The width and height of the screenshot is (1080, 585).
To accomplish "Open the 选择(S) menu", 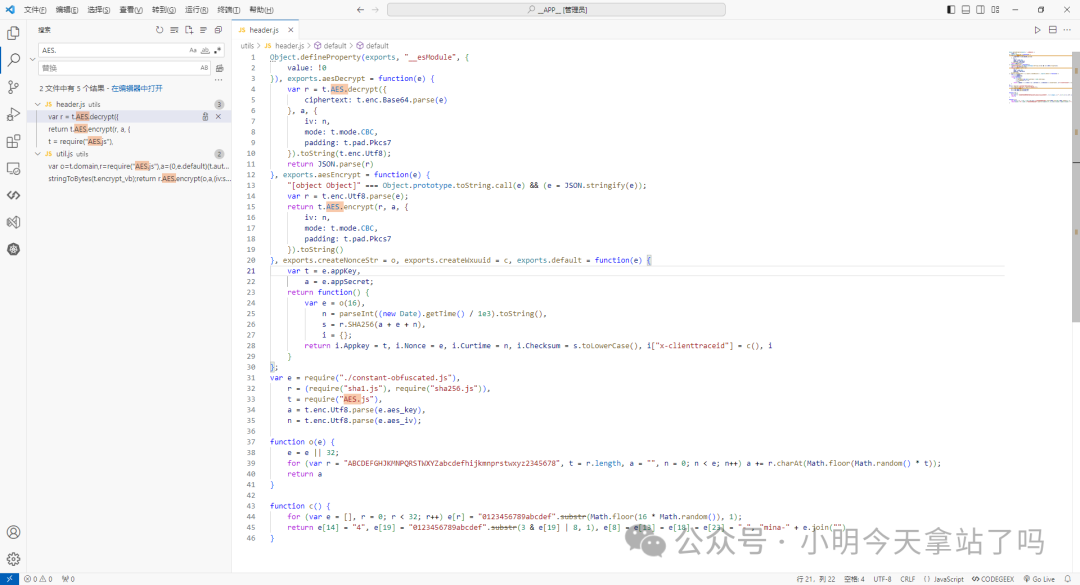I will 98,10.
